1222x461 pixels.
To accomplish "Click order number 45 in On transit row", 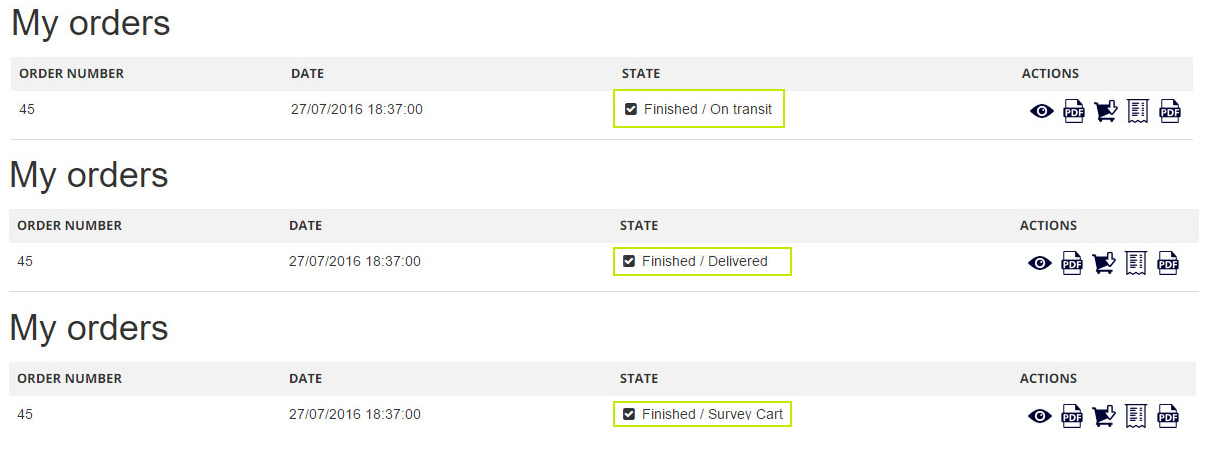I will [27, 109].
